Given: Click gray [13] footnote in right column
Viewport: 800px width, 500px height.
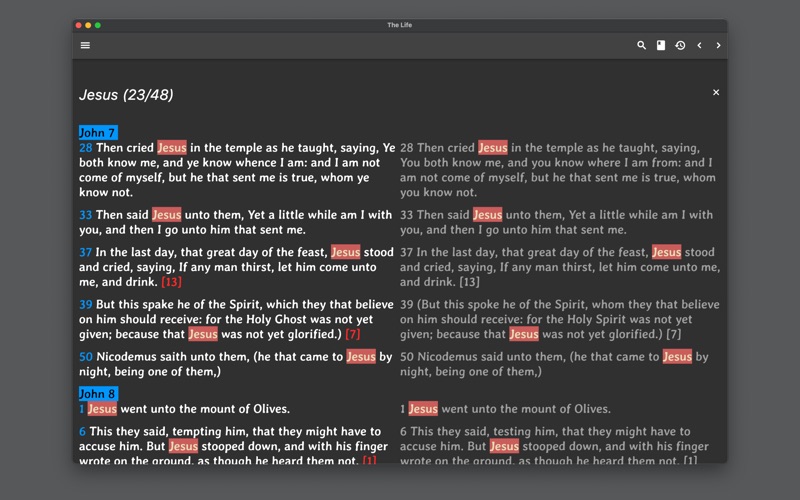Looking at the screenshot, I should coord(469,282).
